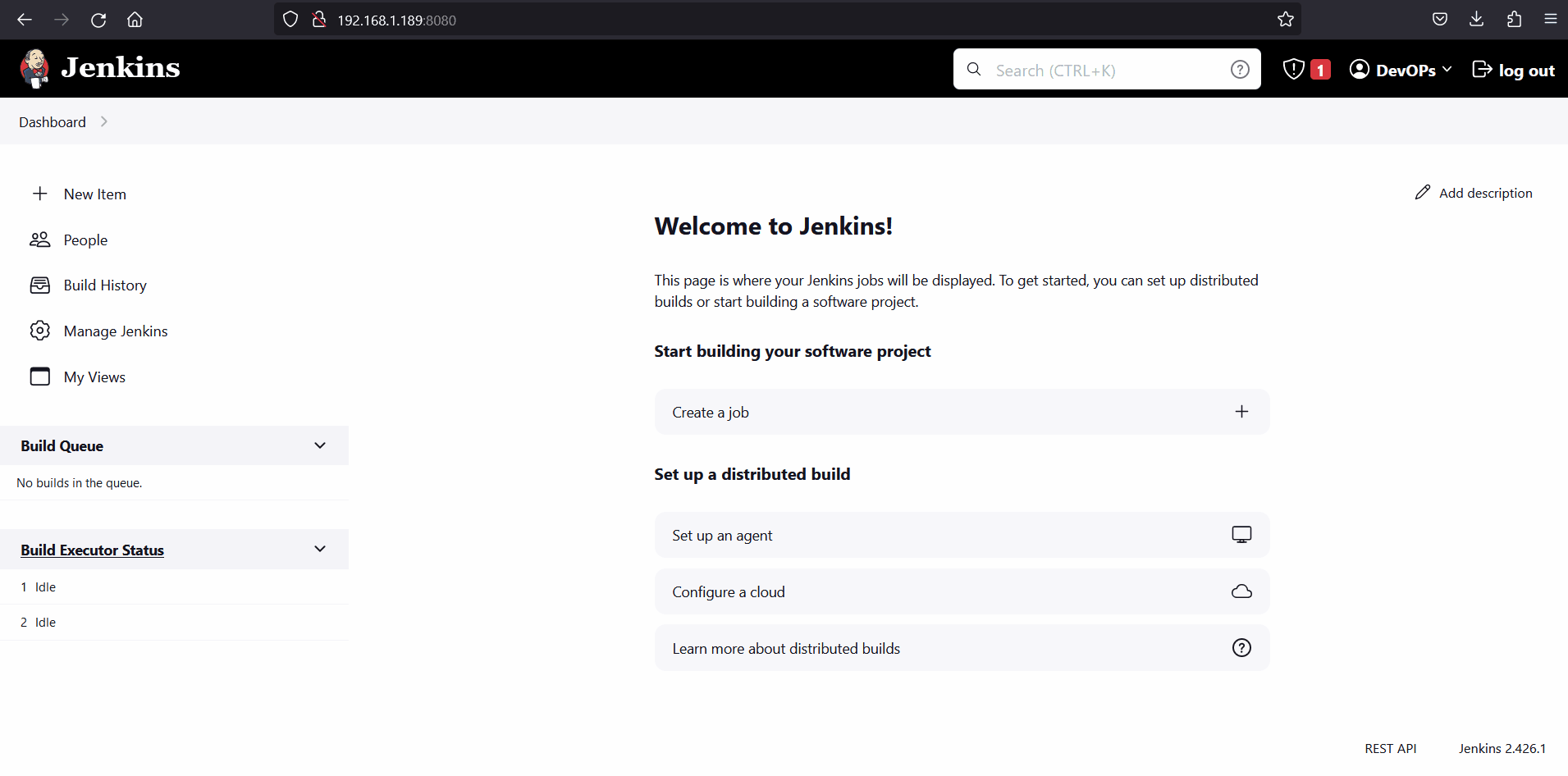
Task: Click the Search (CTRL+K) input box
Action: pyautogui.click(x=1107, y=70)
